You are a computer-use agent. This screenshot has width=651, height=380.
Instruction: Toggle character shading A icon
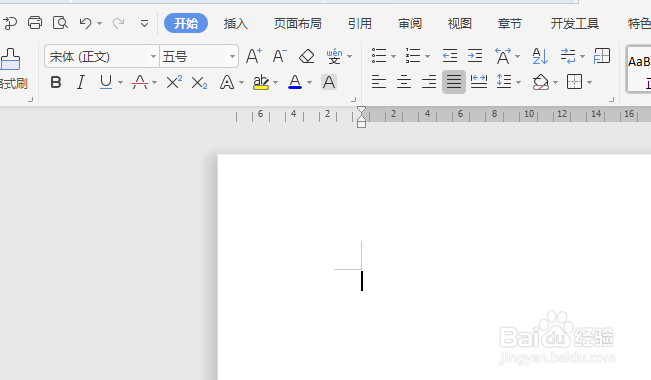[x=329, y=82]
